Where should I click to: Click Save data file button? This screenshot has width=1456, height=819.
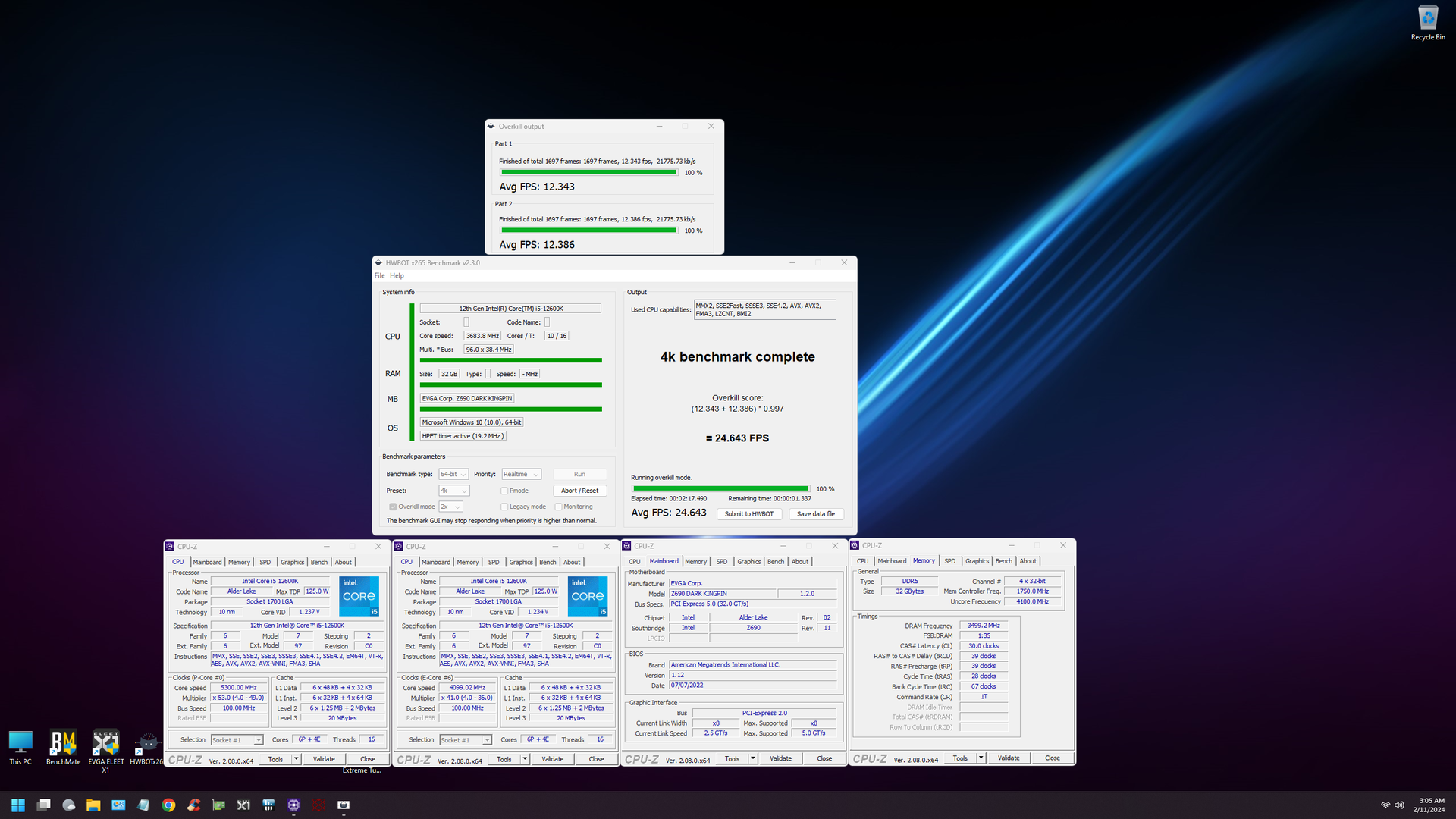pos(816,514)
